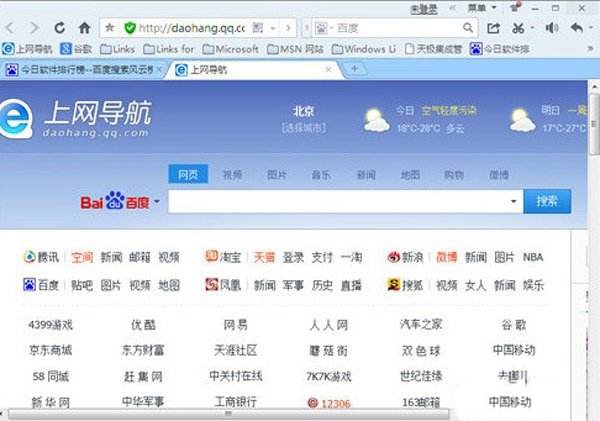The height and width of the screenshot is (421, 600).
Task: Open the Windows Li bookmark folder
Action: click(364, 49)
